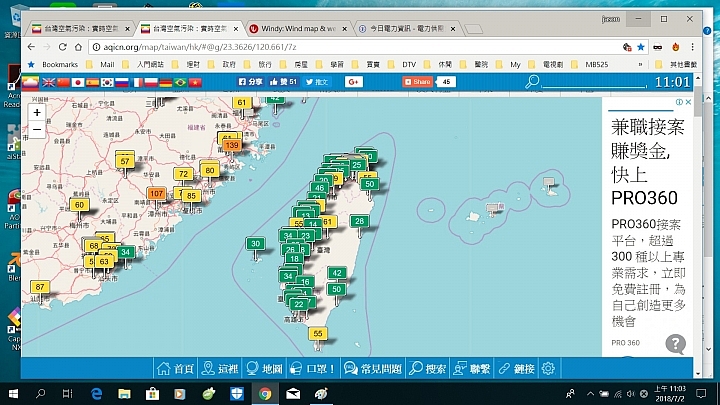The height and width of the screenshot is (405, 720).
Task: Click the aqicn cloud logo icon
Action: tap(30, 82)
